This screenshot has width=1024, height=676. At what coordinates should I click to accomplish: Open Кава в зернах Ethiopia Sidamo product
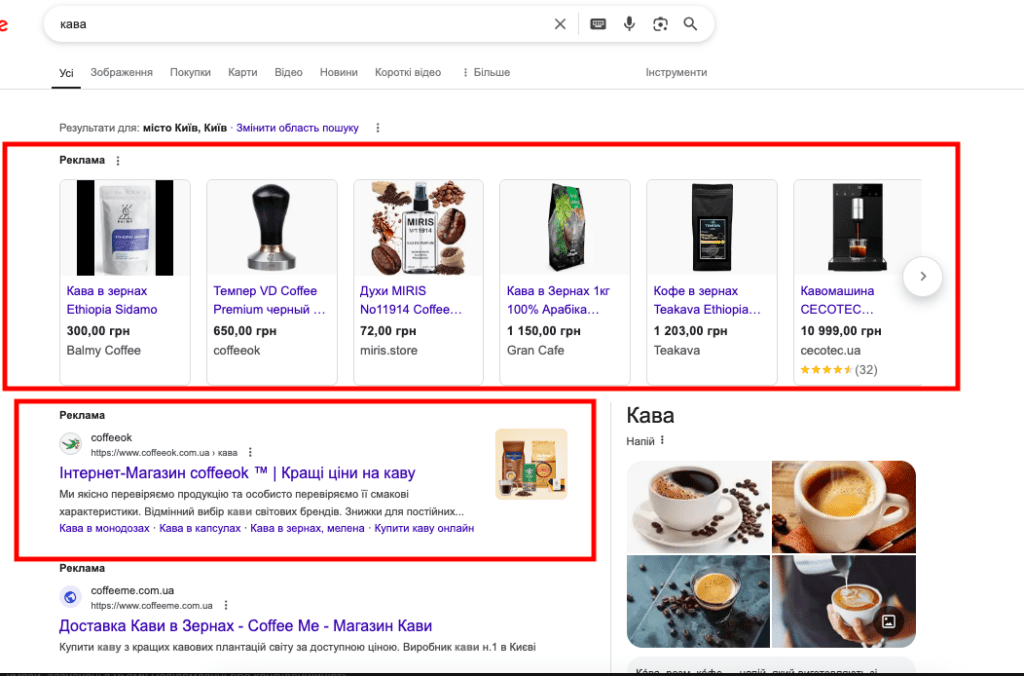click(x=112, y=300)
